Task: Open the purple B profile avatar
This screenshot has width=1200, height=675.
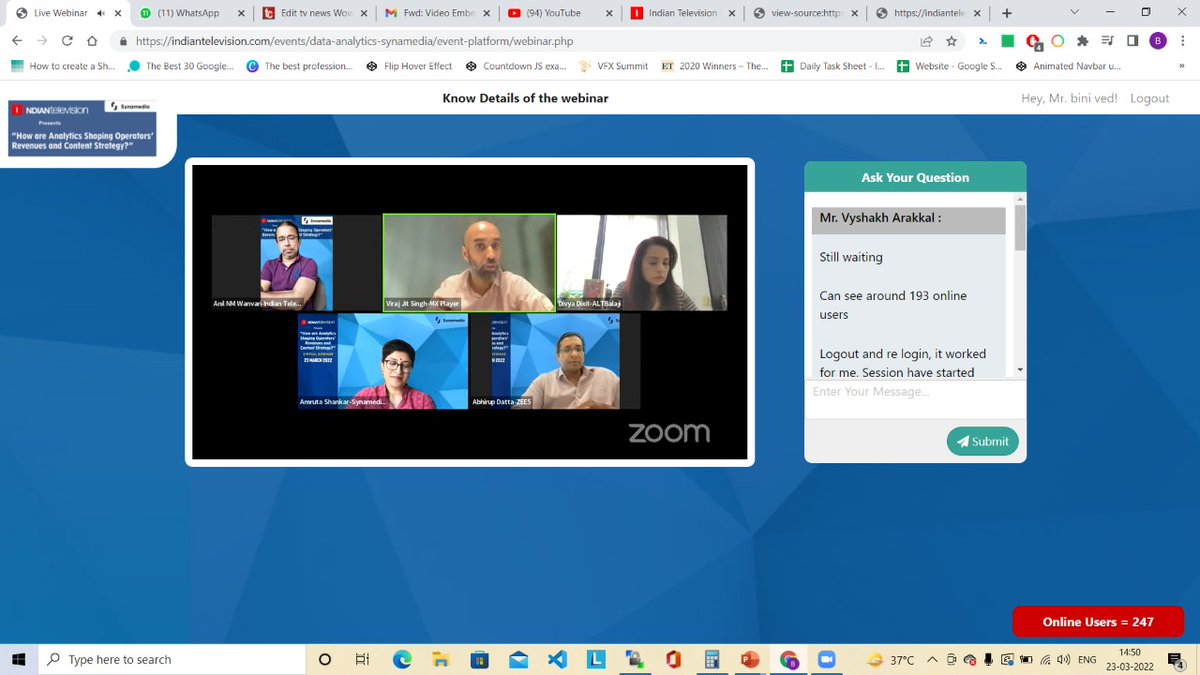Action: (1158, 41)
